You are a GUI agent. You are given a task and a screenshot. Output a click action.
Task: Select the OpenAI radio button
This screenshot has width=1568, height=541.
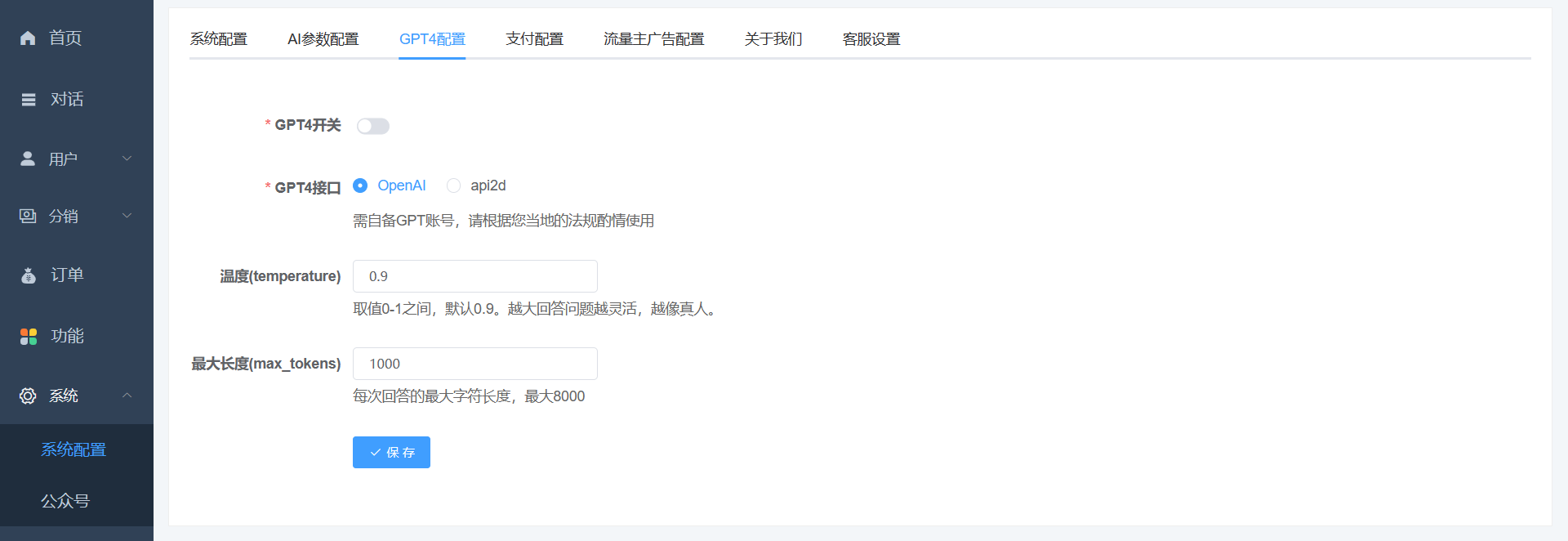[360, 186]
